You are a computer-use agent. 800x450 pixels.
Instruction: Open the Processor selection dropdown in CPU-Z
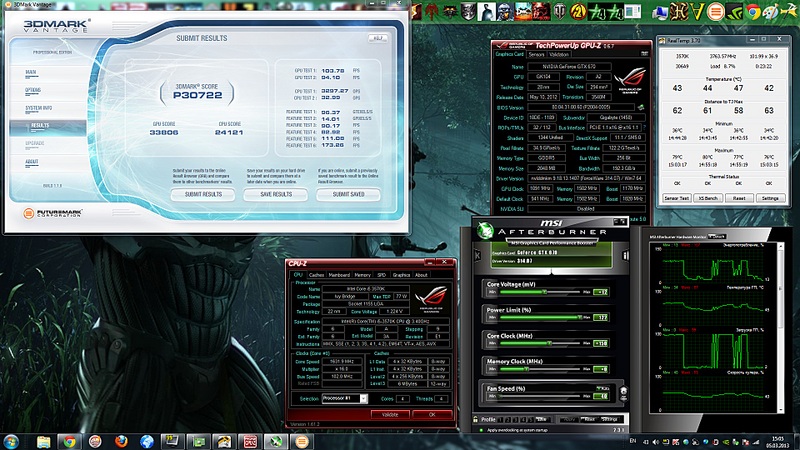[x=344, y=398]
